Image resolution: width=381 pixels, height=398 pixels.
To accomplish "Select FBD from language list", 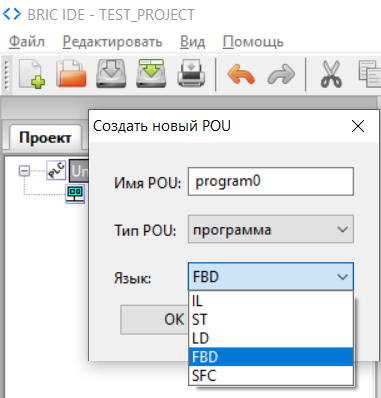I will [x=271, y=357].
